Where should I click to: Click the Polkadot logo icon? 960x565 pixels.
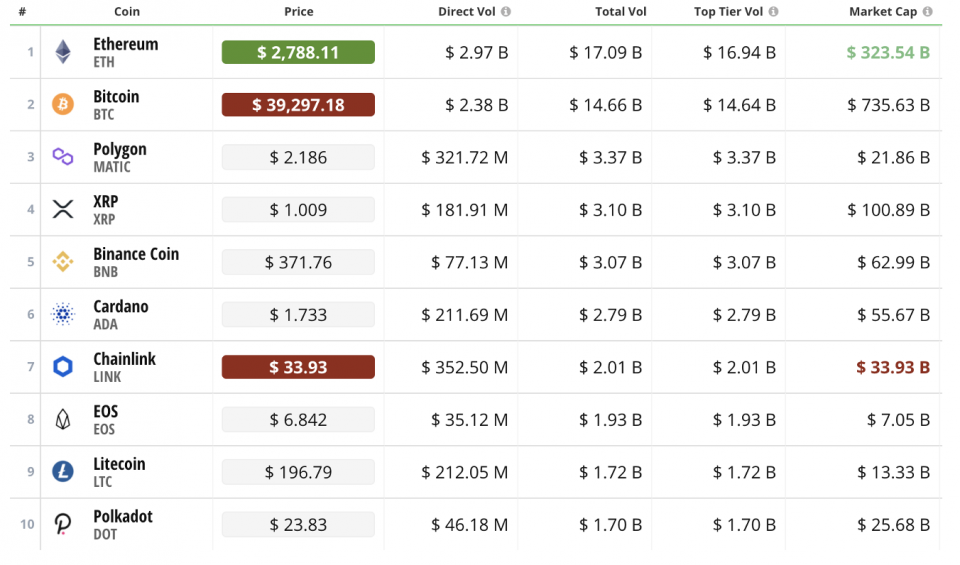pyautogui.click(x=63, y=524)
